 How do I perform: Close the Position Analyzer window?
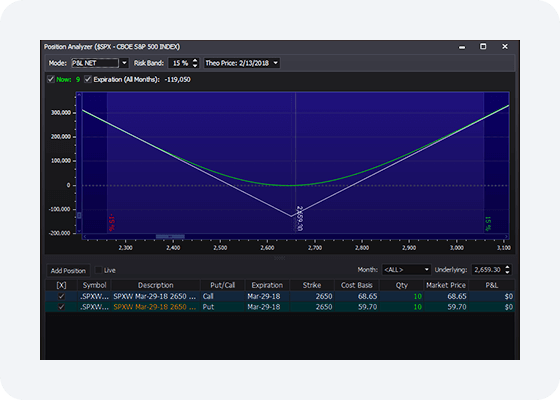click(505, 46)
